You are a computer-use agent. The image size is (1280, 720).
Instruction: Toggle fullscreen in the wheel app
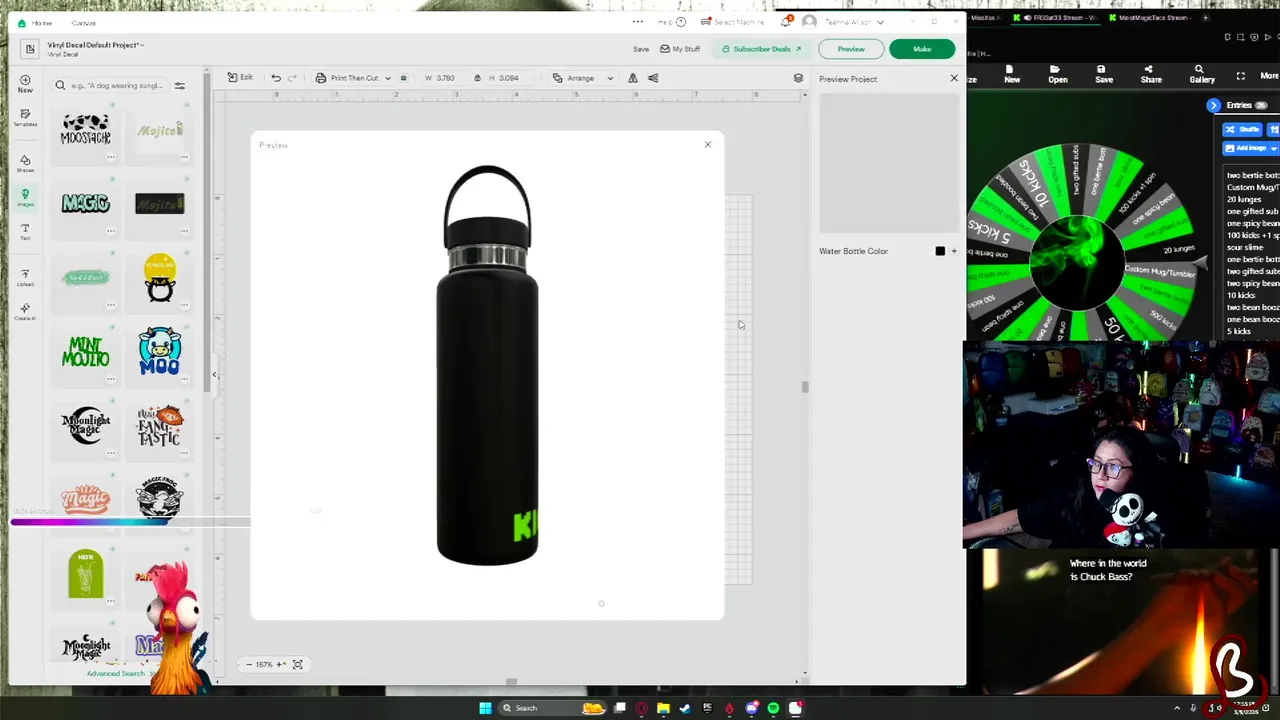coord(1241,76)
